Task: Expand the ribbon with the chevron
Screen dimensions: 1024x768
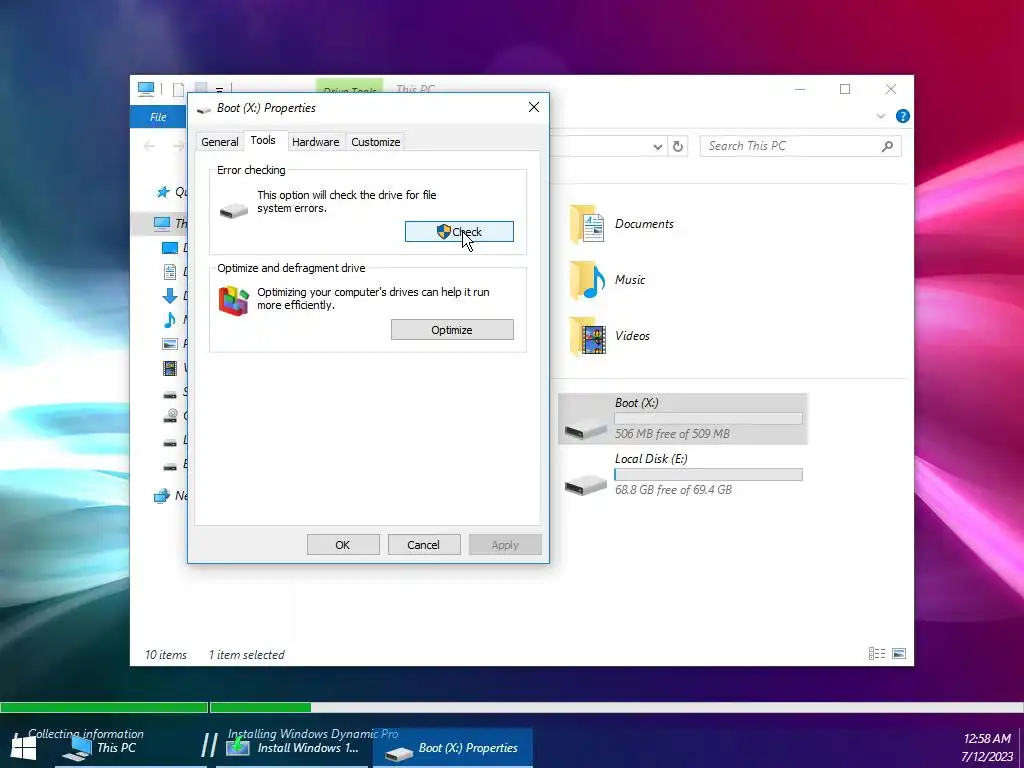Action: coord(880,116)
